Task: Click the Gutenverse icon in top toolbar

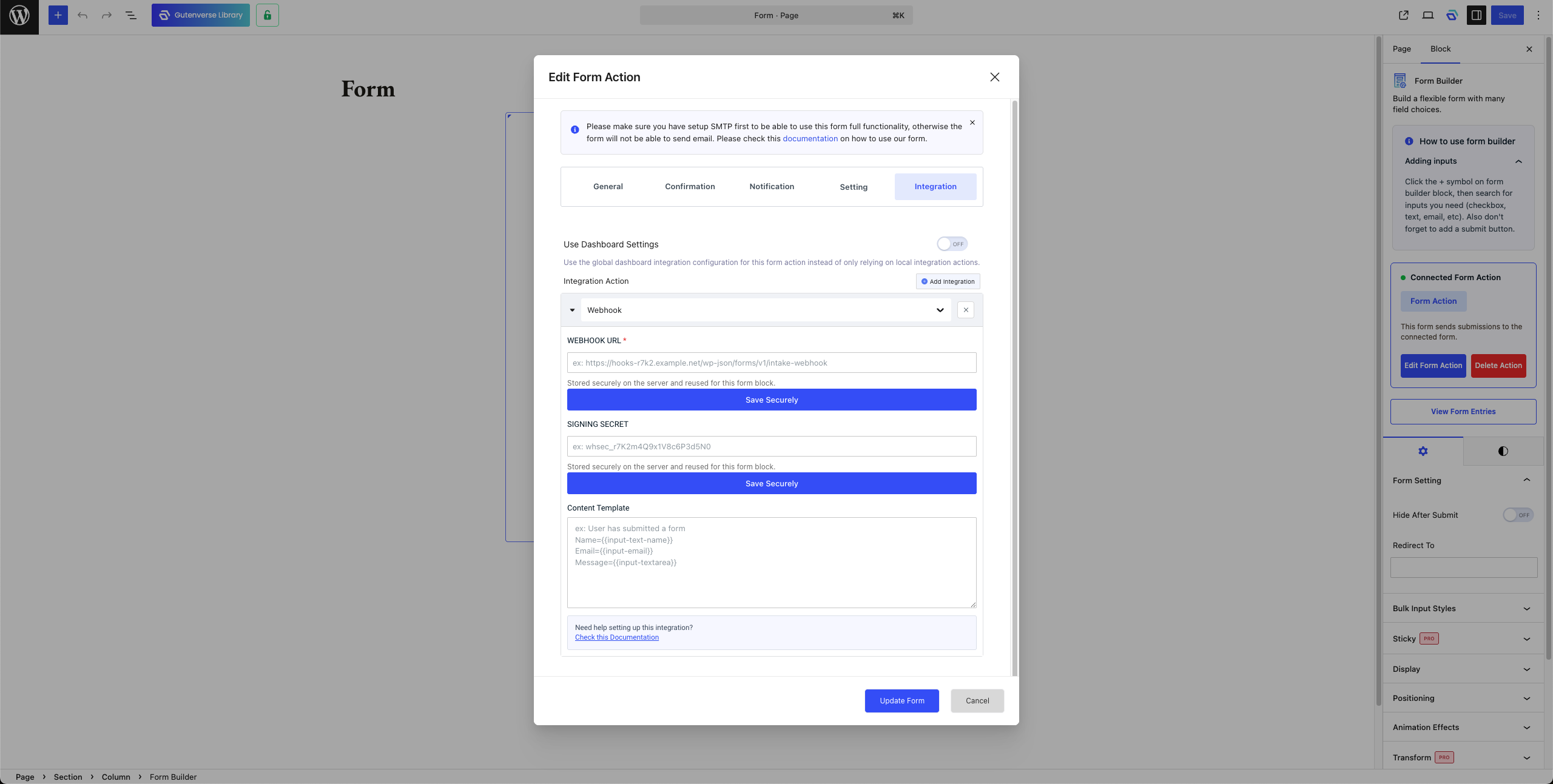Action: [x=1452, y=15]
